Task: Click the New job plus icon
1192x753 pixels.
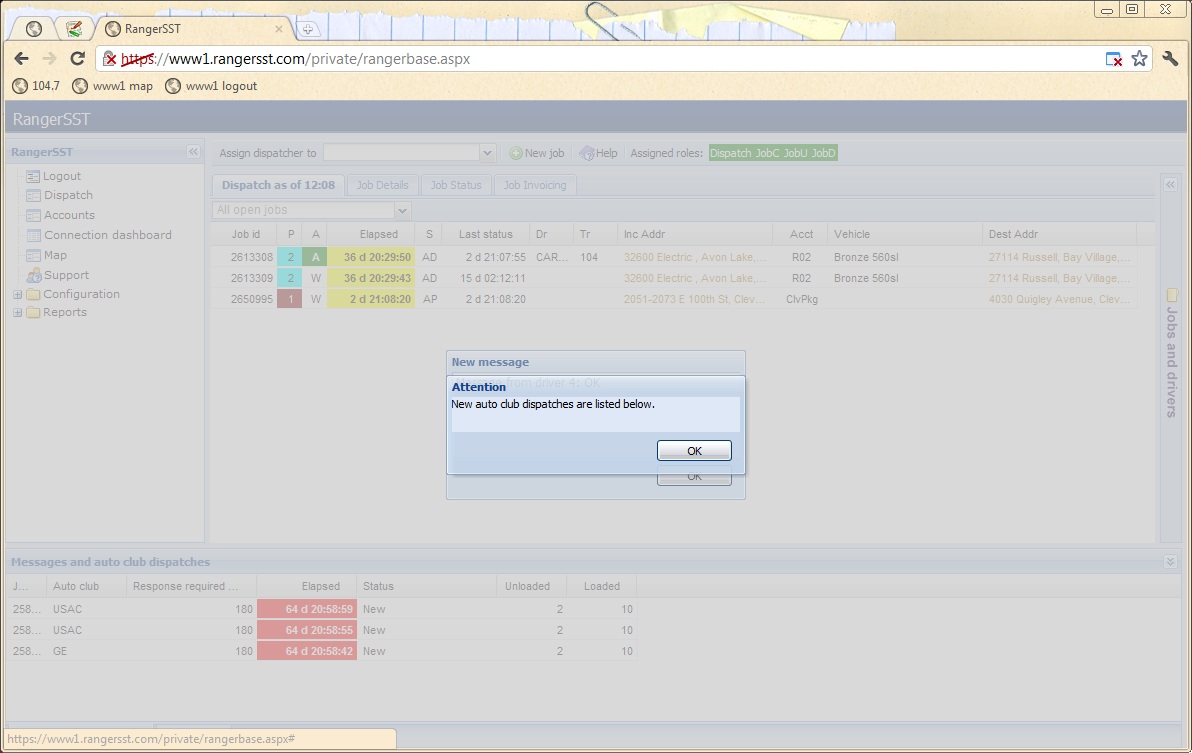Action: pos(516,153)
